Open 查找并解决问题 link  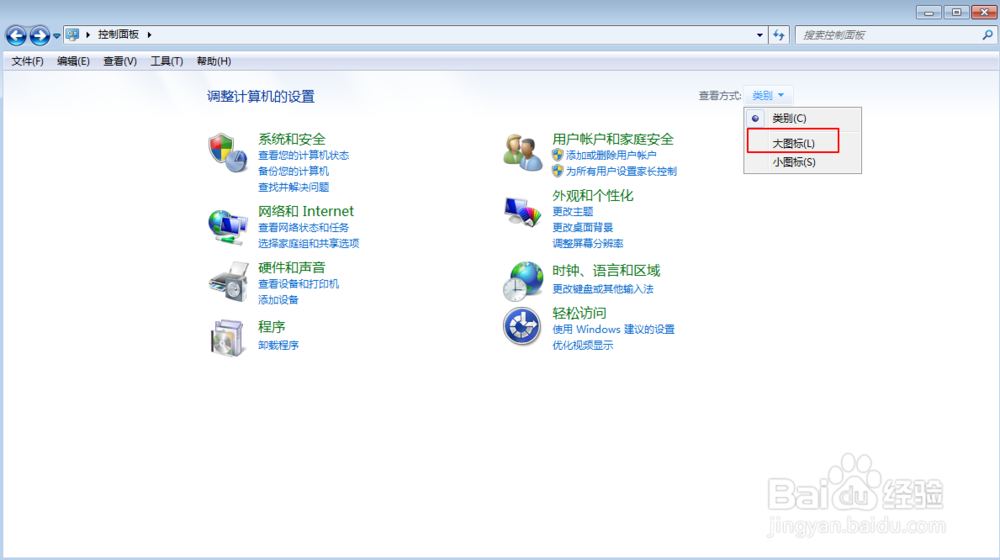click(293, 187)
